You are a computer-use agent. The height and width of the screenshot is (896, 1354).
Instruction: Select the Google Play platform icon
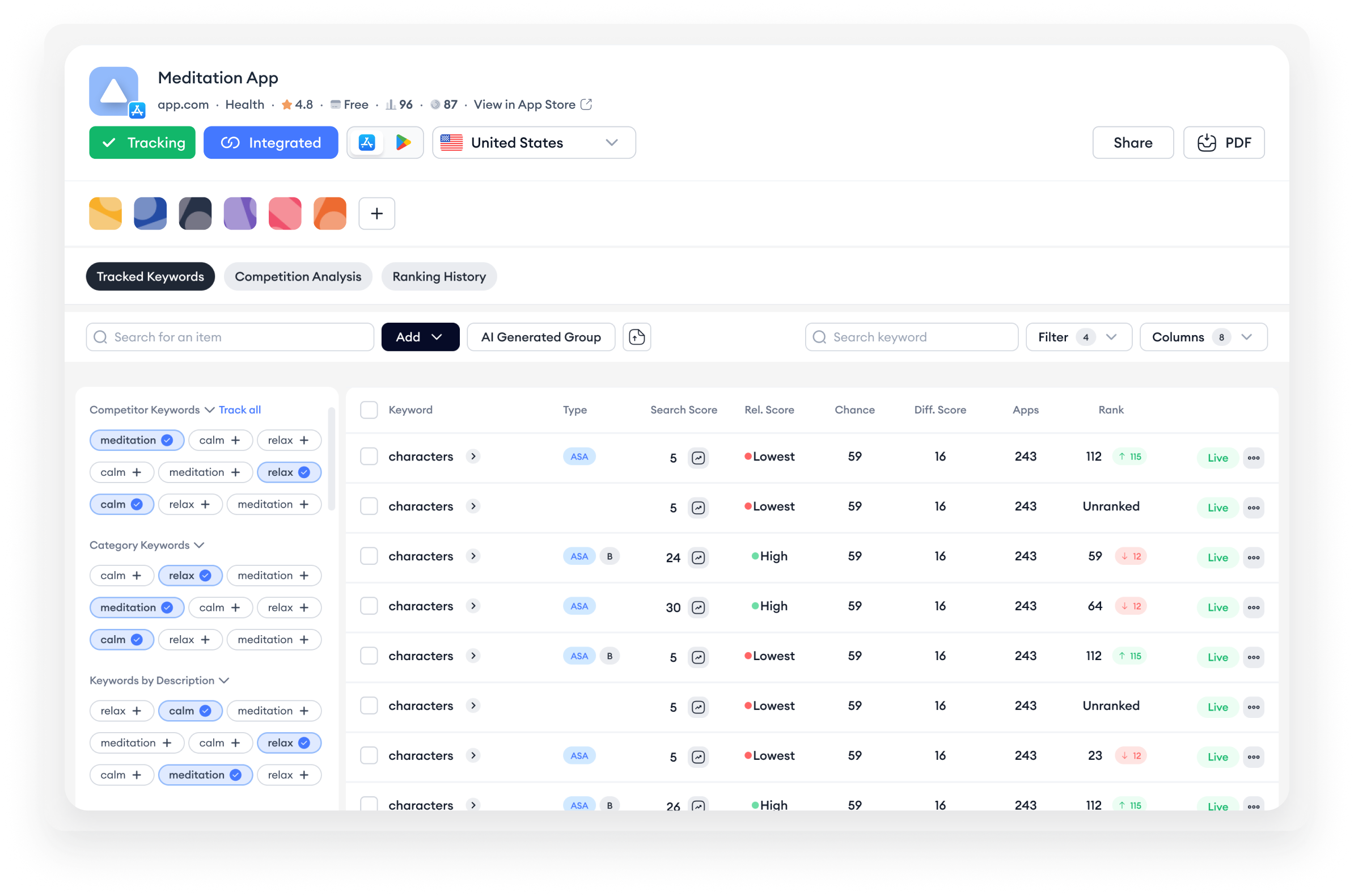403,143
